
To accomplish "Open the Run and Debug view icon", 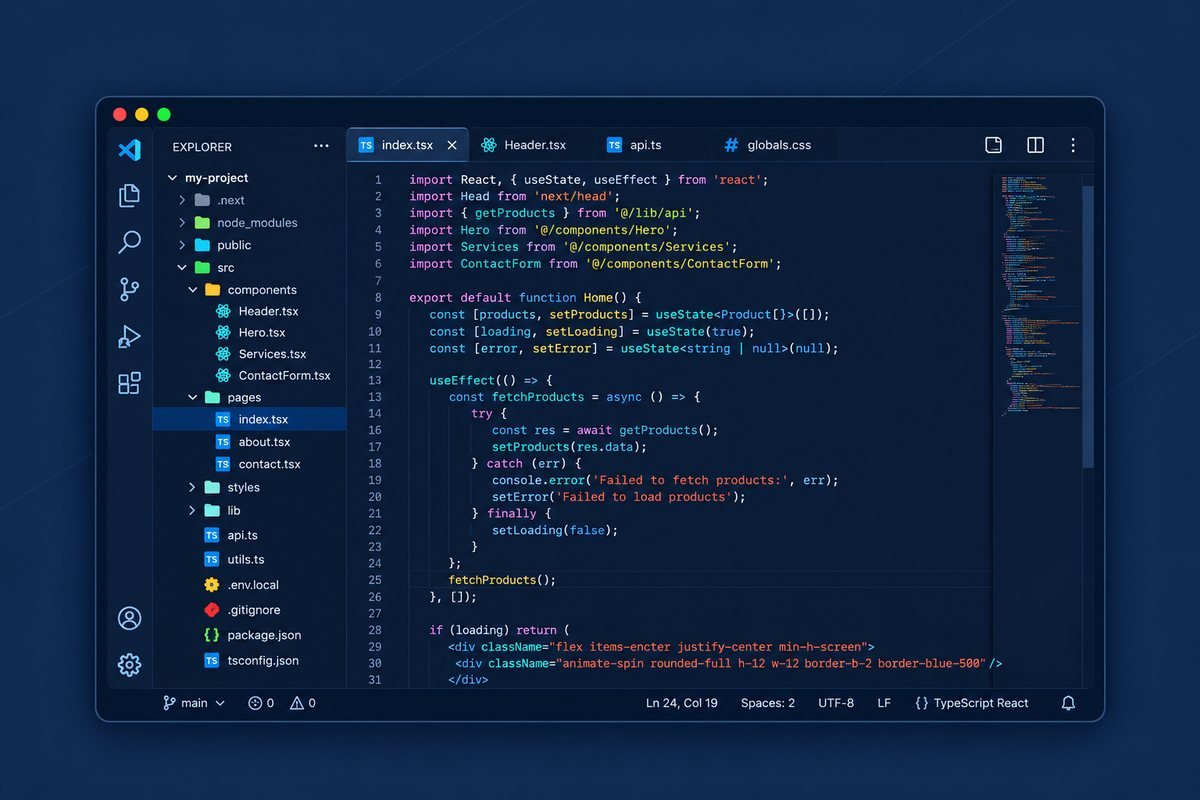I will click(x=129, y=337).
